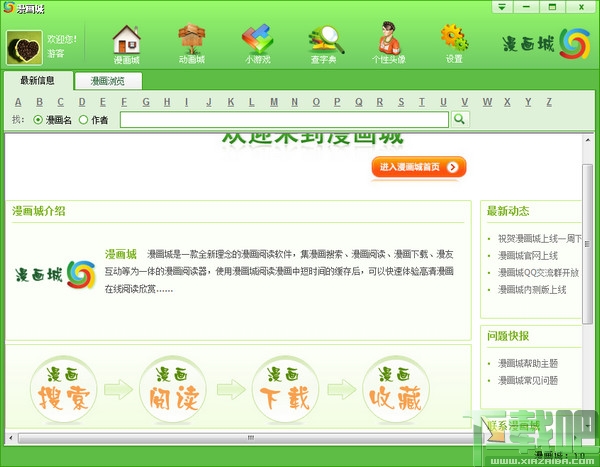600x467 pixels.
Task: Open the 漫画城 home icon
Action: click(127, 43)
